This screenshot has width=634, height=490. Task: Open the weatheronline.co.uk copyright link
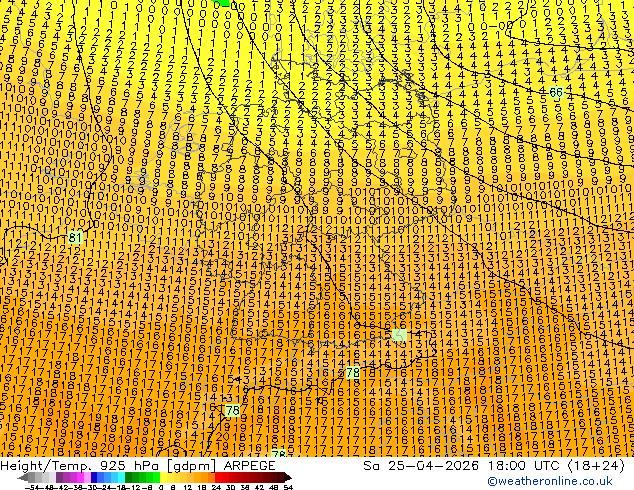point(550,481)
